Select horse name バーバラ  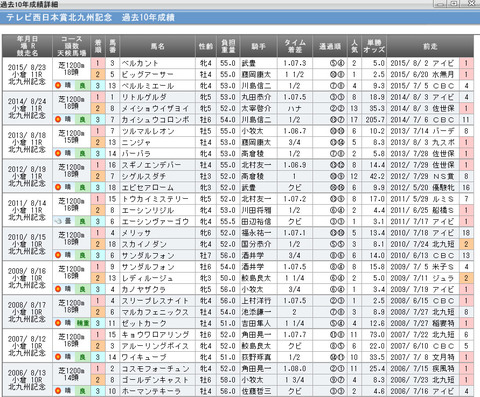(136, 154)
